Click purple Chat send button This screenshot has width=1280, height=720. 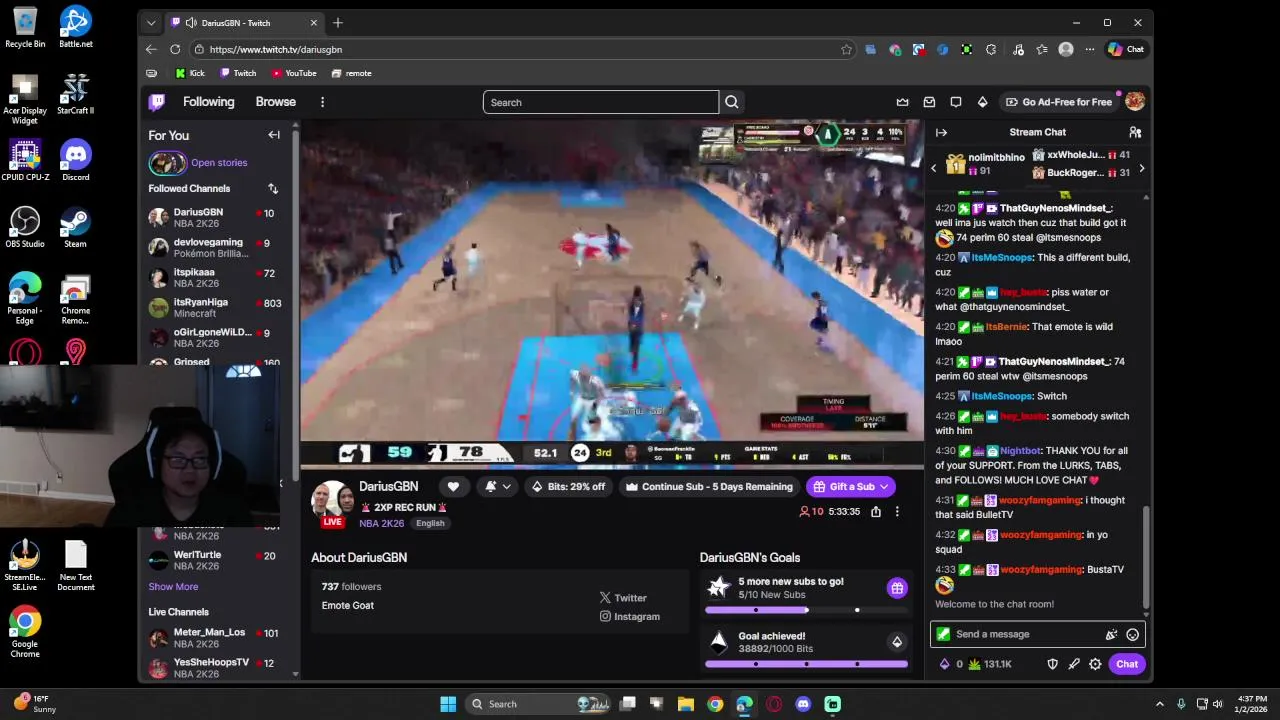pyautogui.click(x=1127, y=664)
